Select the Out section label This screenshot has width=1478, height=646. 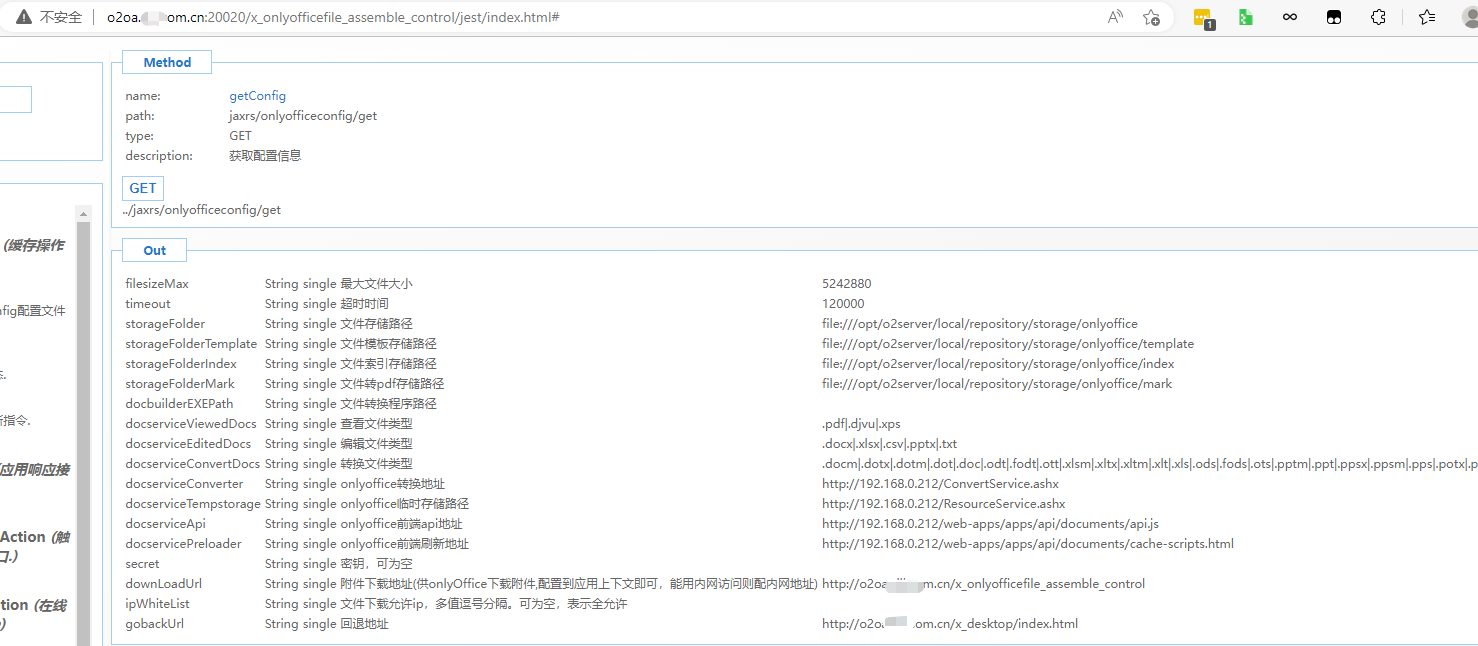[x=155, y=250]
